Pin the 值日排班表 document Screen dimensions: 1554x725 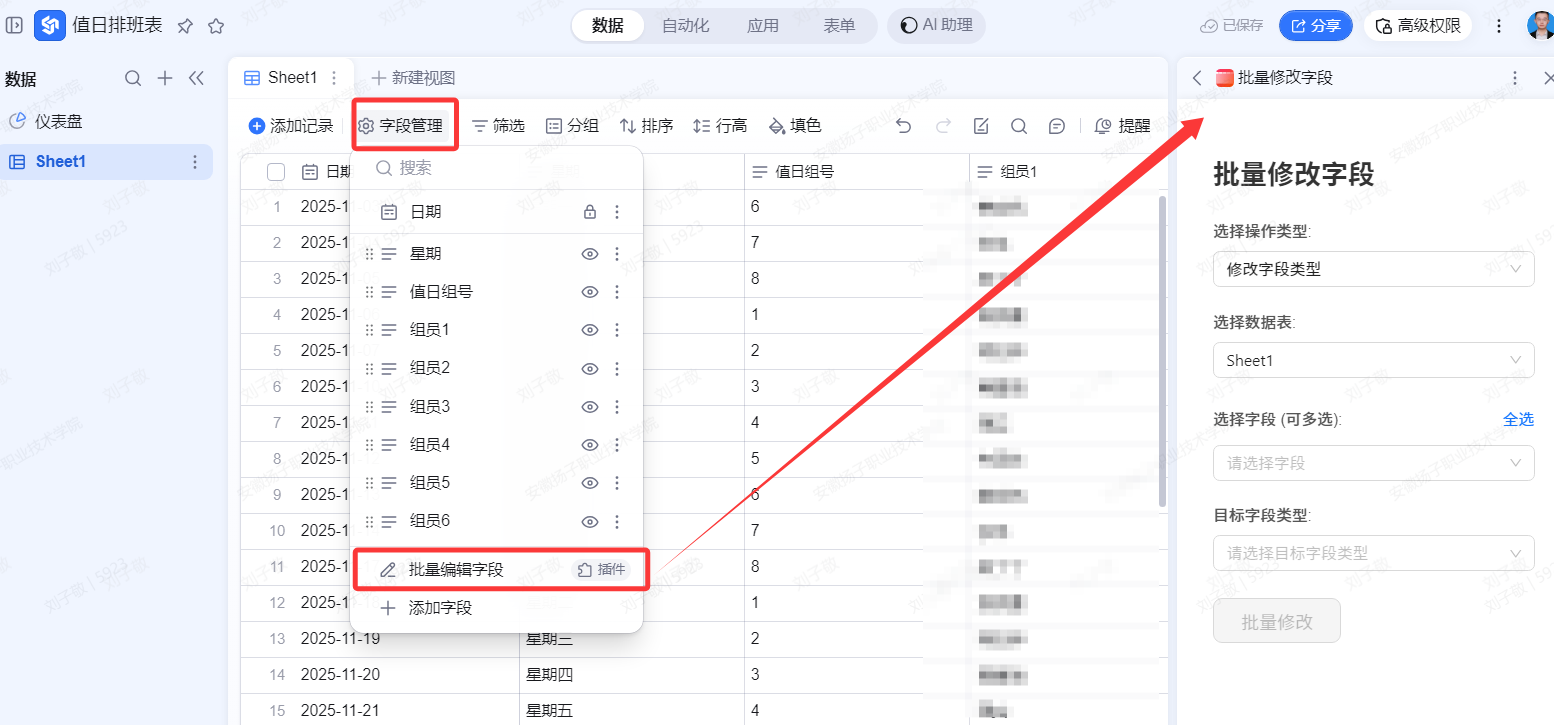[185, 26]
